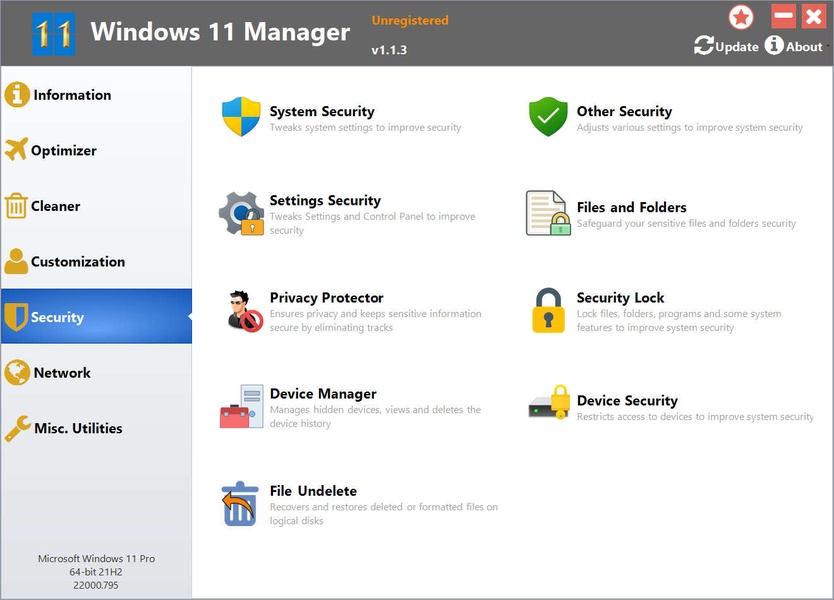Viewport: 834px width, 600px height.
Task: Open the About dialog
Action: tap(794, 46)
